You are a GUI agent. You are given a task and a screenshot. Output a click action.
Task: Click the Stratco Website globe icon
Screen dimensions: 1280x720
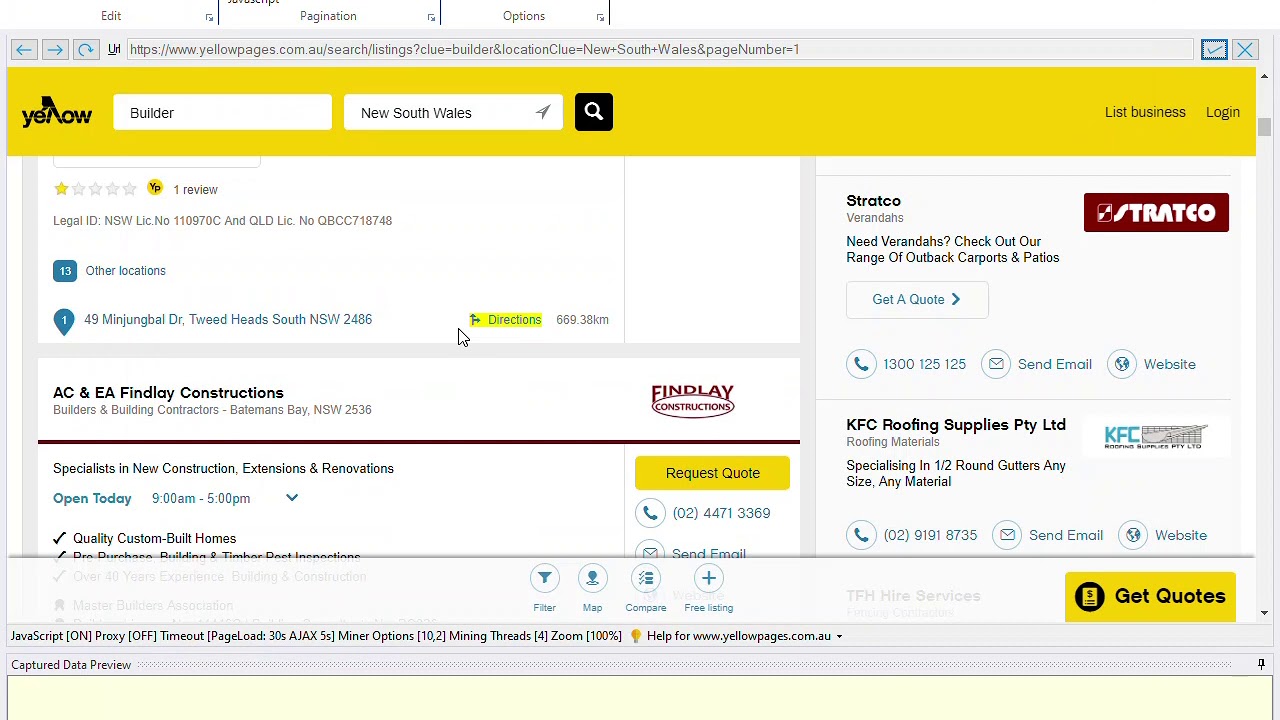click(1122, 364)
